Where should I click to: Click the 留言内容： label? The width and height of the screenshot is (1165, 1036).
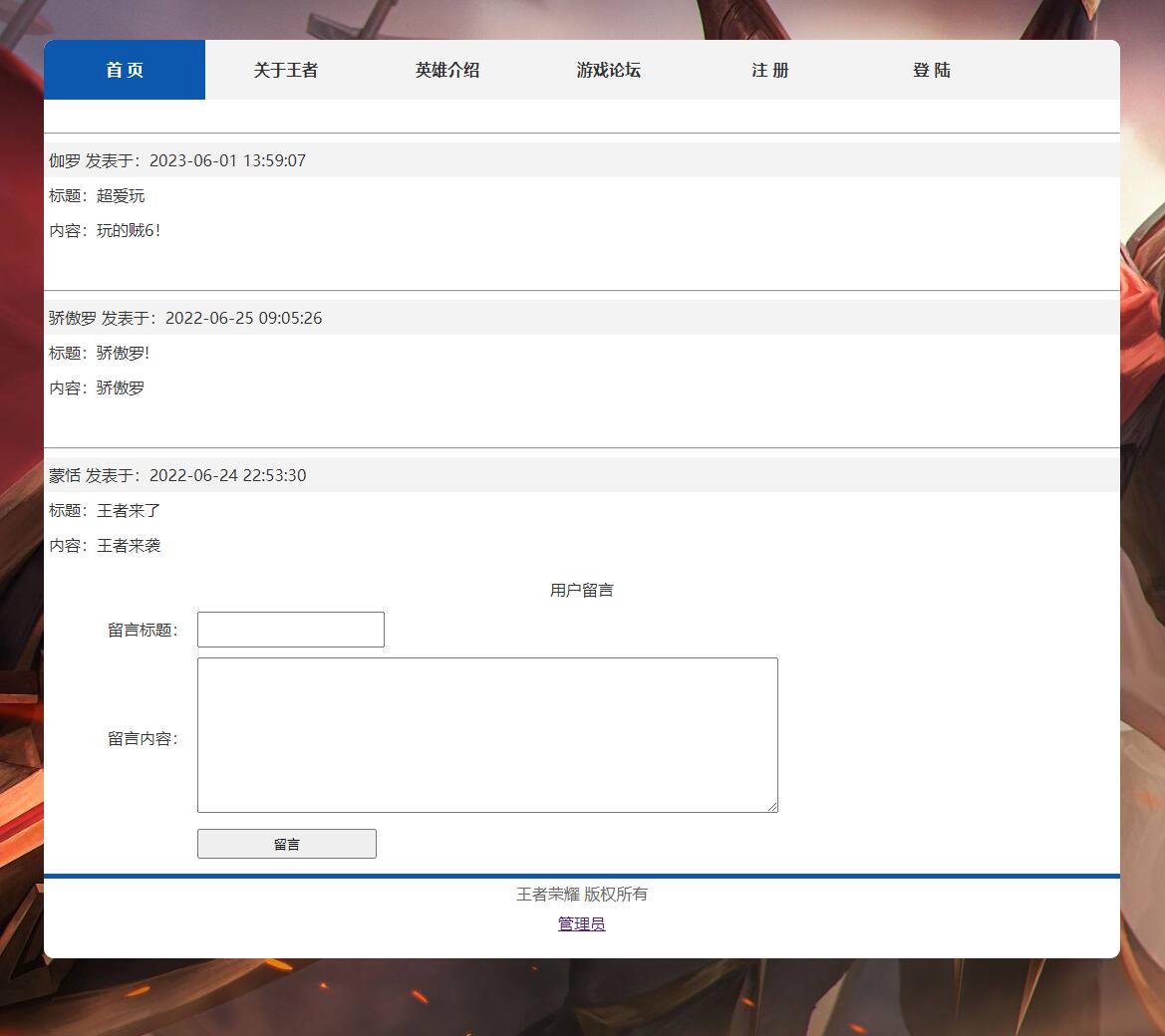click(x=144, y=739)
